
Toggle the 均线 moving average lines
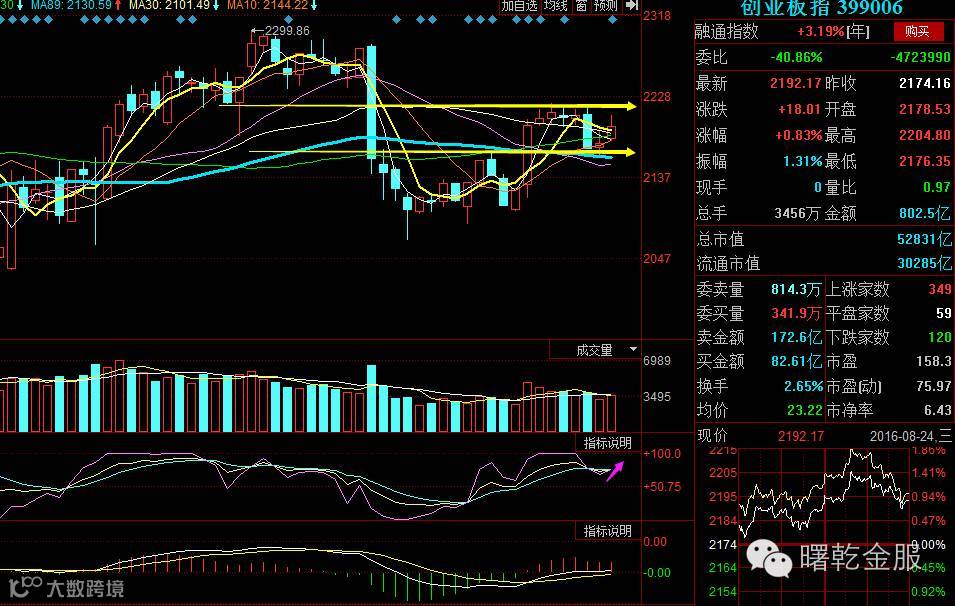[556, 5]
